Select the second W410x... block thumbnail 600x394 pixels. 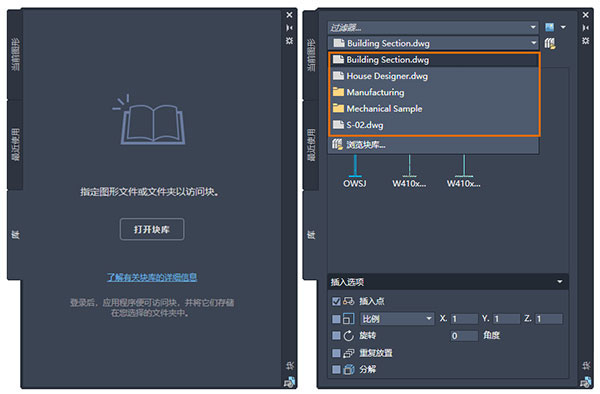463,171
